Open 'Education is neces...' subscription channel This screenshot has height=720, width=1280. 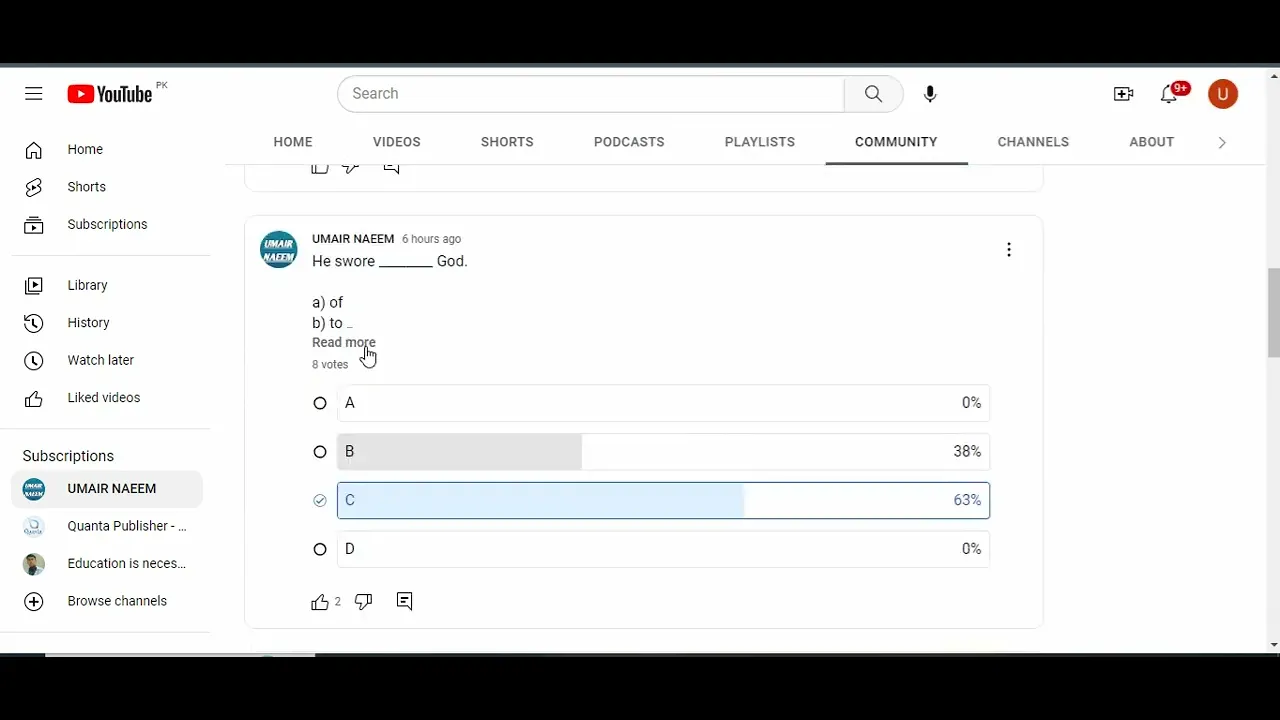(x=107, y=564)
